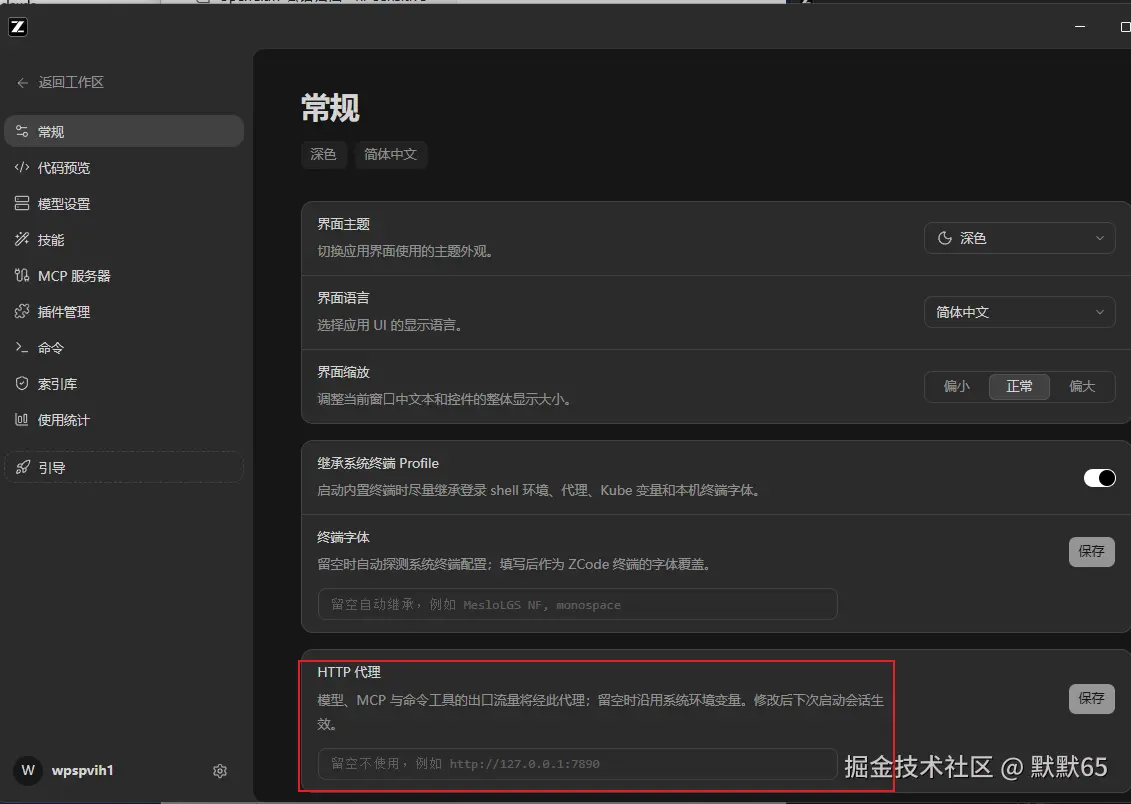This screenshot has height=804, width=1131.
Task: Click description 选择应用 UI 的显示语言
Action: tap(390, 325)
